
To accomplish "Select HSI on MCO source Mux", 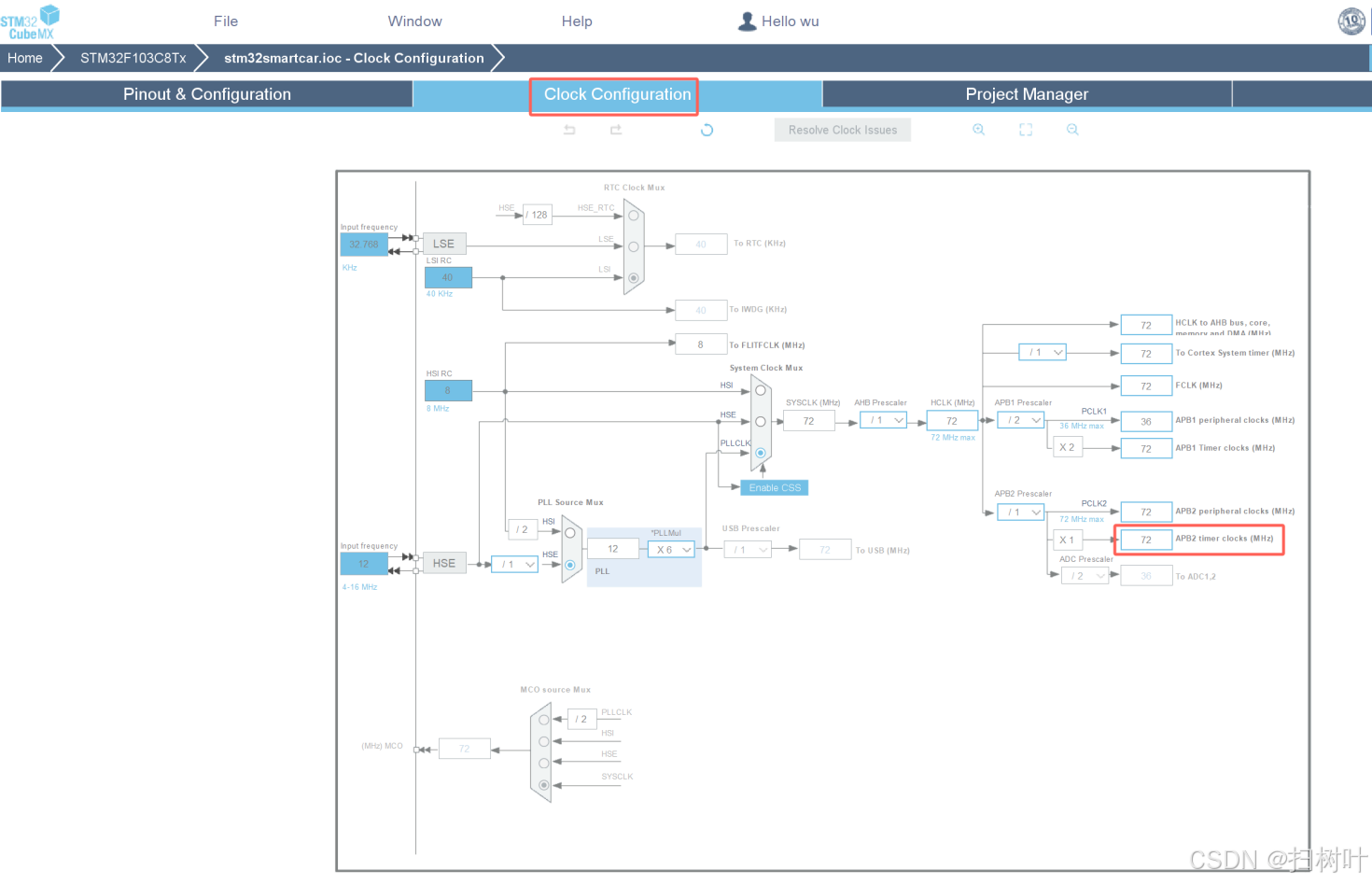I will click(x=544, y=741).
